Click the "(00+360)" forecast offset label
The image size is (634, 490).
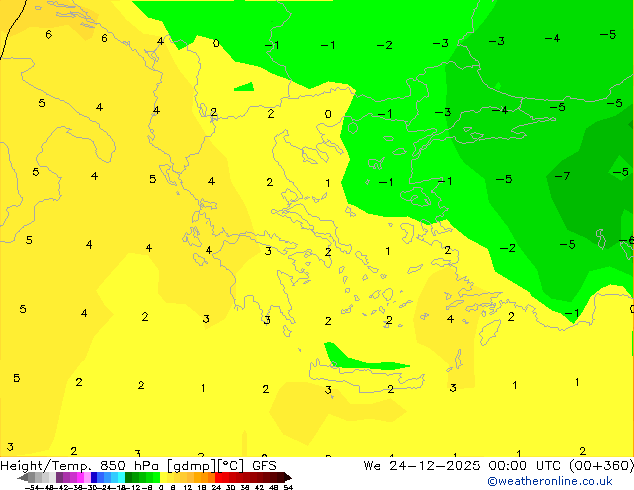pos(602,466)
